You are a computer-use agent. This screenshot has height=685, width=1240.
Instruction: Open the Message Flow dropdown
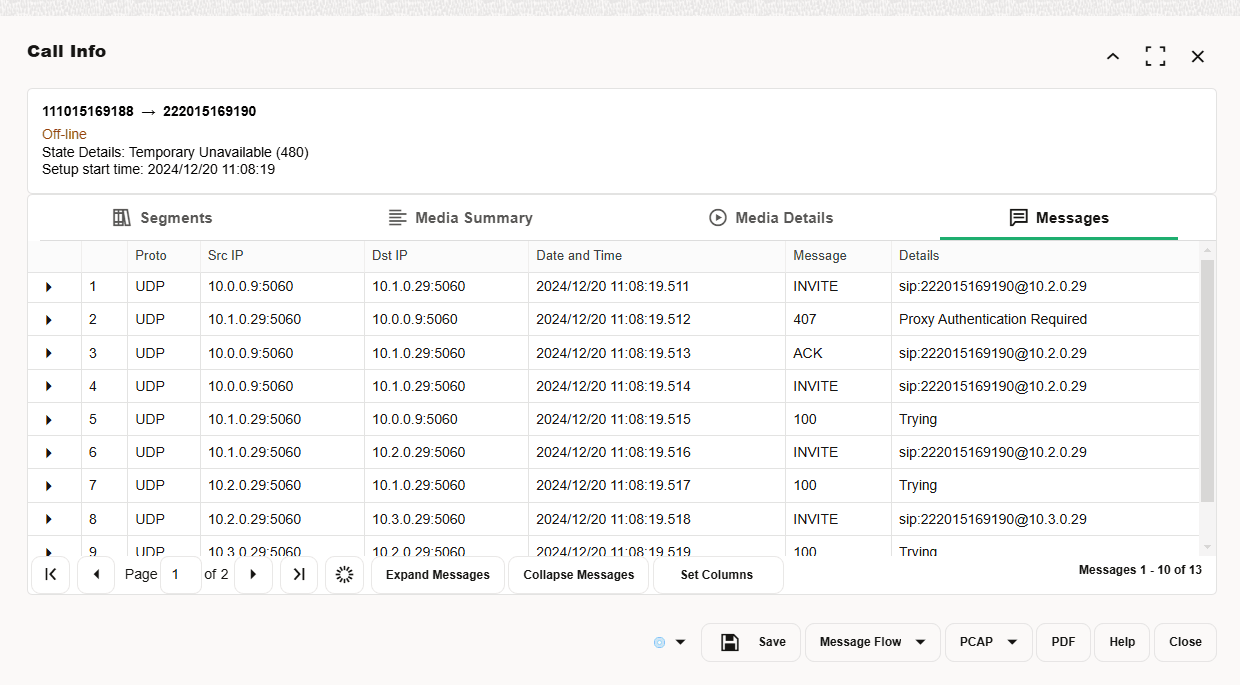[872, 642]
